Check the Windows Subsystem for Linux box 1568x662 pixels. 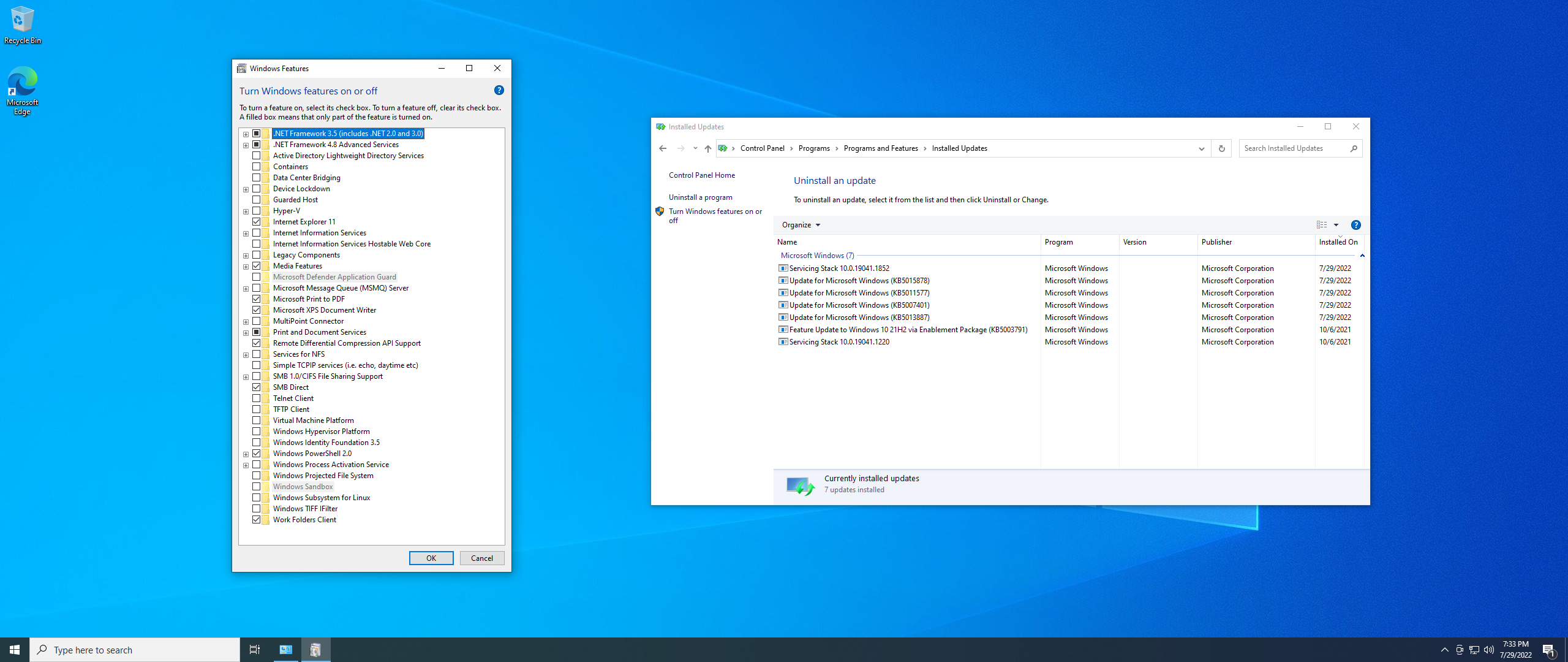point(256,498)
